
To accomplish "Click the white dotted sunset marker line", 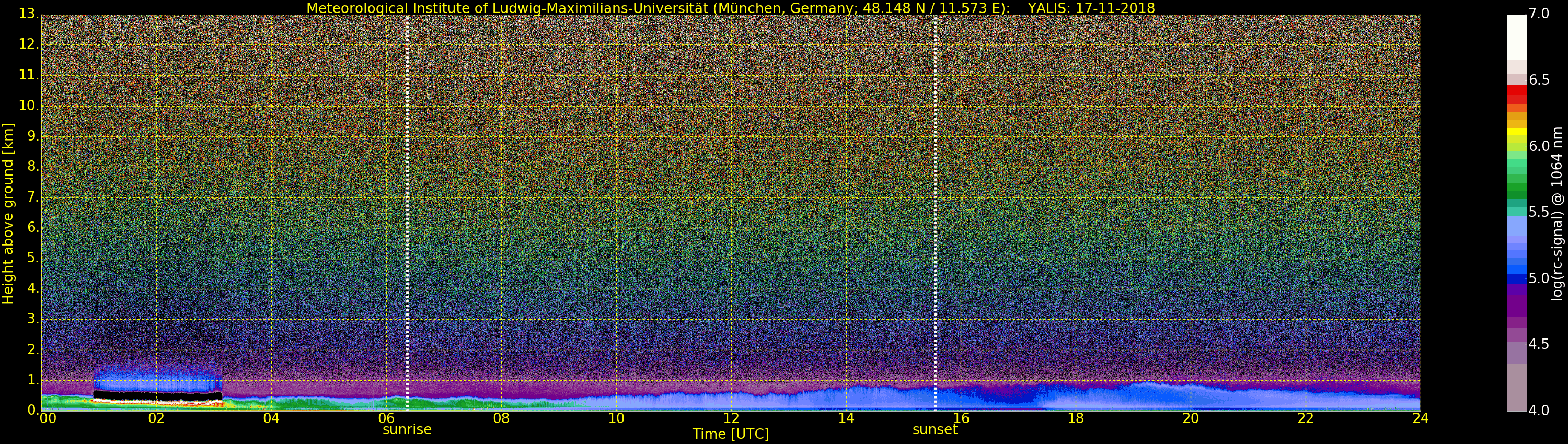I will 935,213.
